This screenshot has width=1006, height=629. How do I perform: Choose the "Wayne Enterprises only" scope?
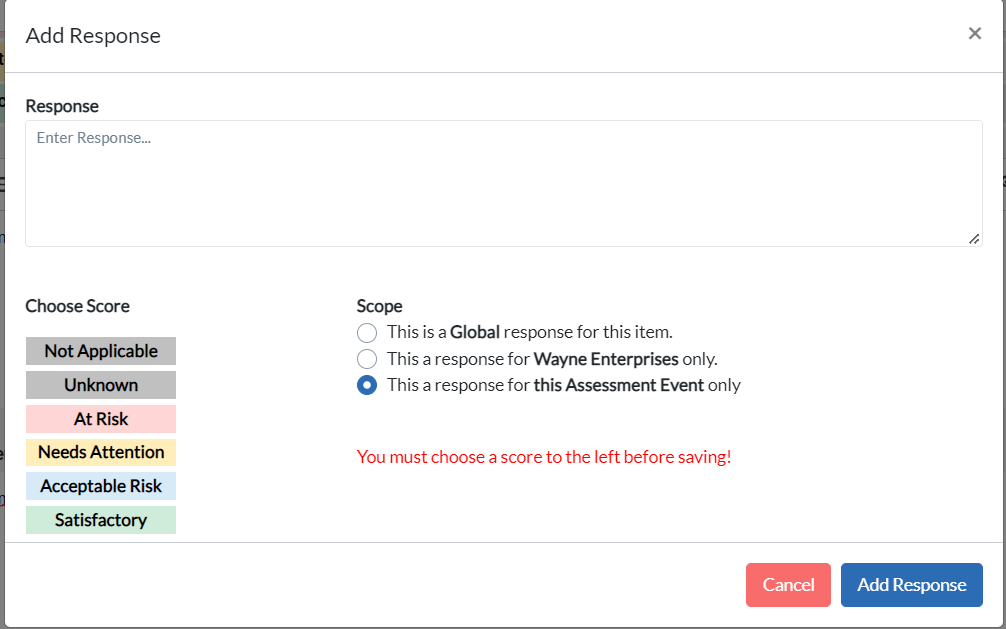tap(367, 359)
